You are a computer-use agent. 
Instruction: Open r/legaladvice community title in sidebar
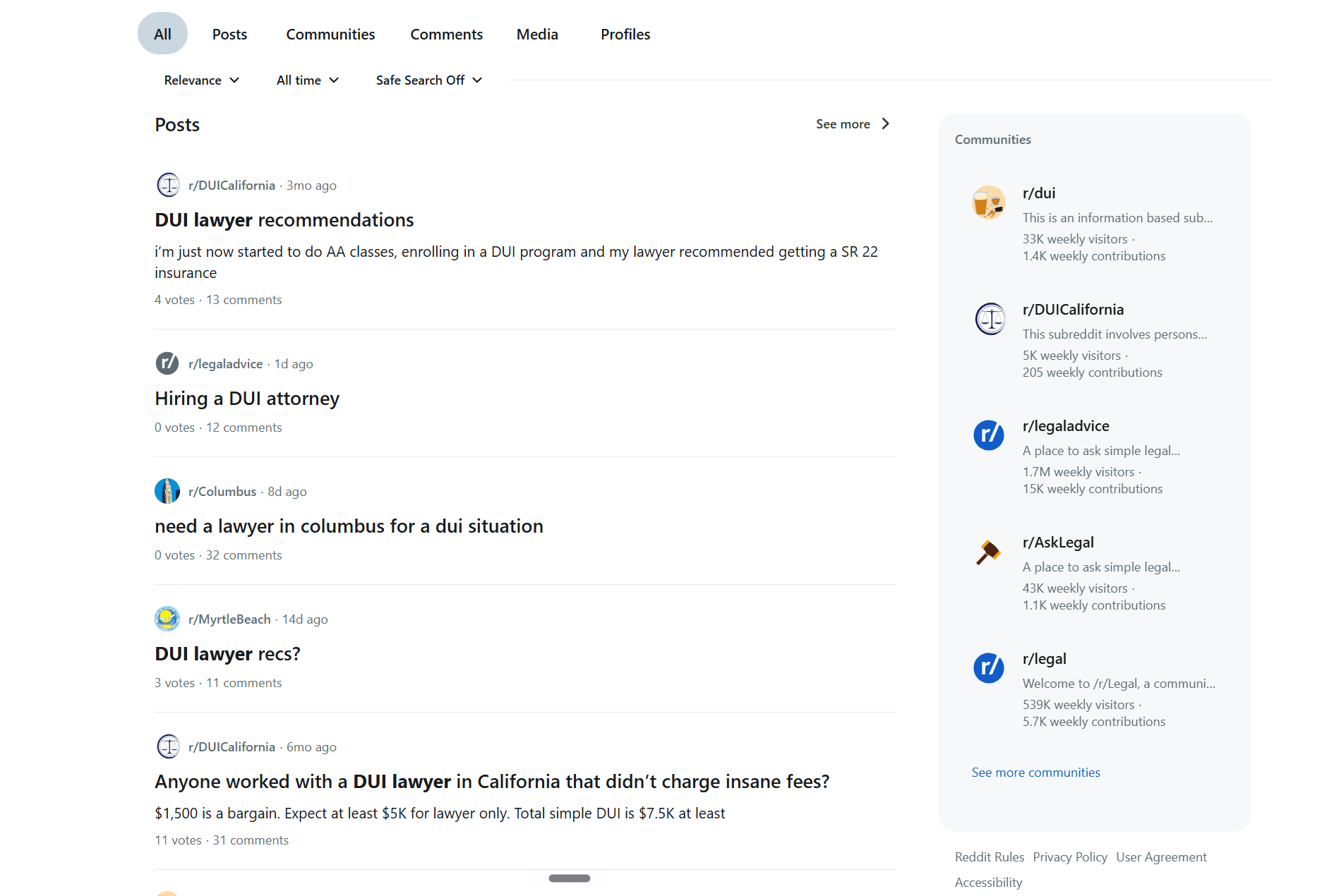point(1066,426)
